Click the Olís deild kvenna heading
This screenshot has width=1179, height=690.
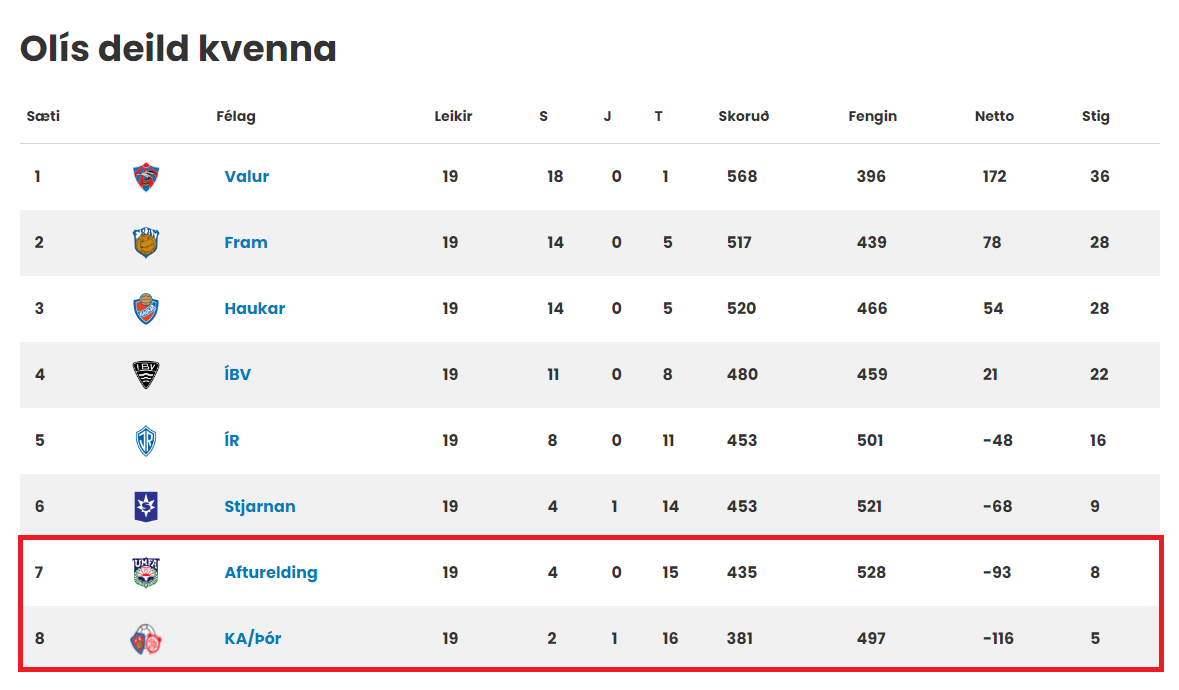(178, 49)
